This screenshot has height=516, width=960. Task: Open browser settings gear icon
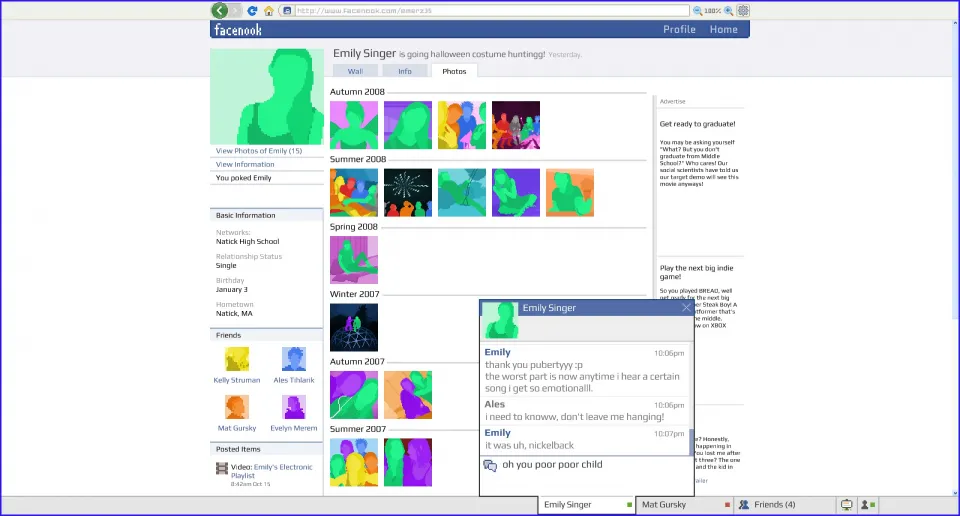click(743, 10)
